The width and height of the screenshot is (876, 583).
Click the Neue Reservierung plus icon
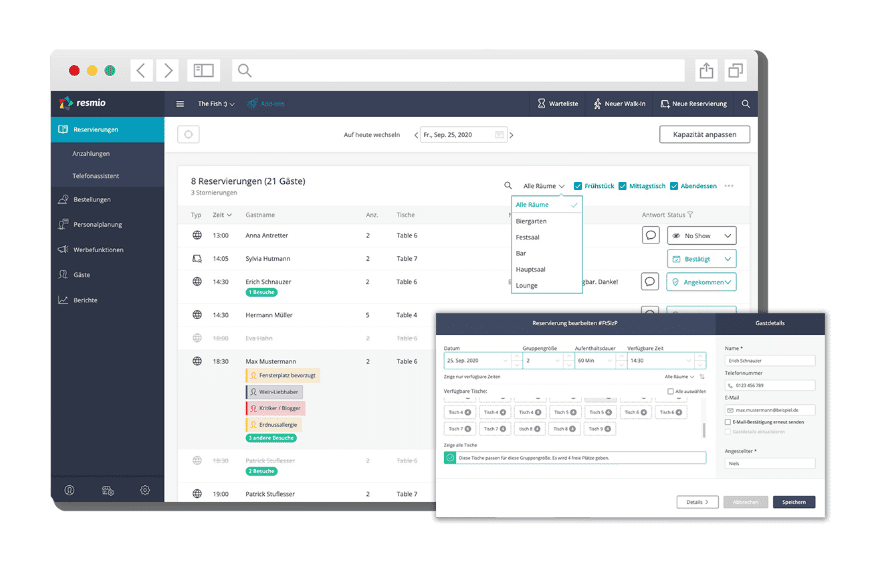665,104
